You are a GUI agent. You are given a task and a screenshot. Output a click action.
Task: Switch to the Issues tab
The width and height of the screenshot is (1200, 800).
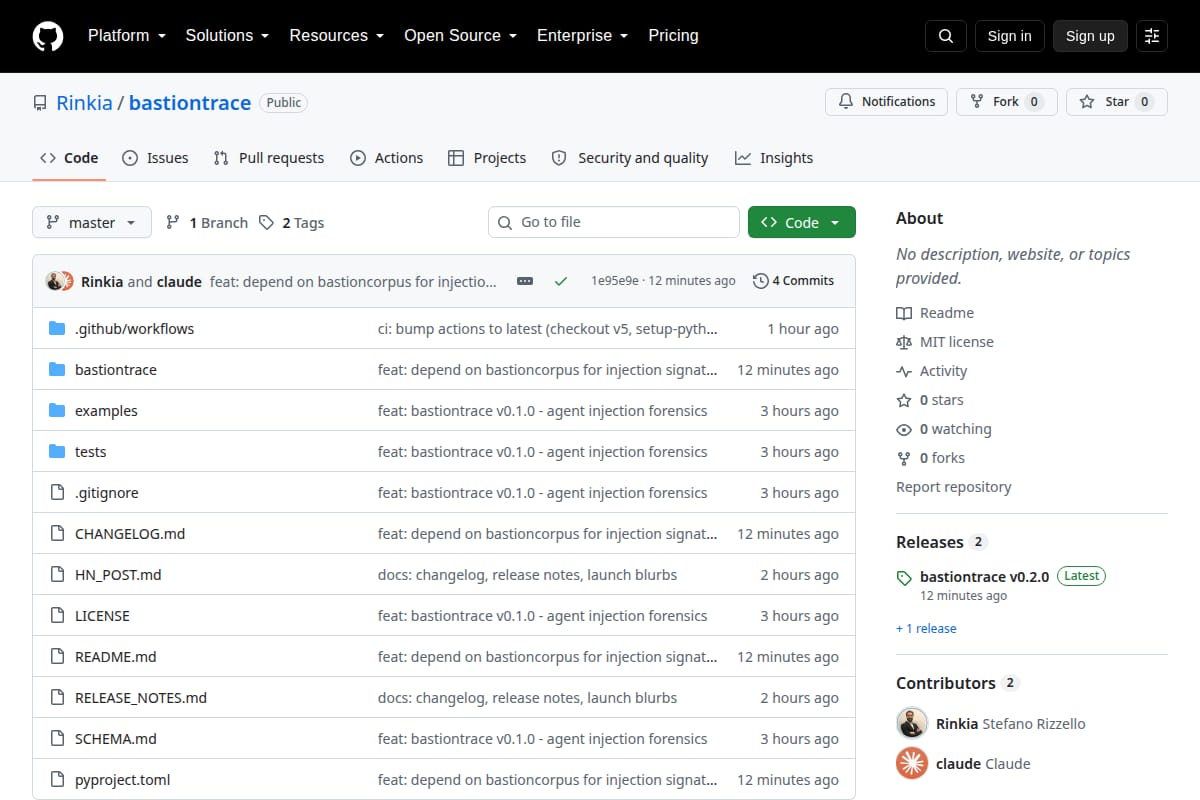point(155,158)
